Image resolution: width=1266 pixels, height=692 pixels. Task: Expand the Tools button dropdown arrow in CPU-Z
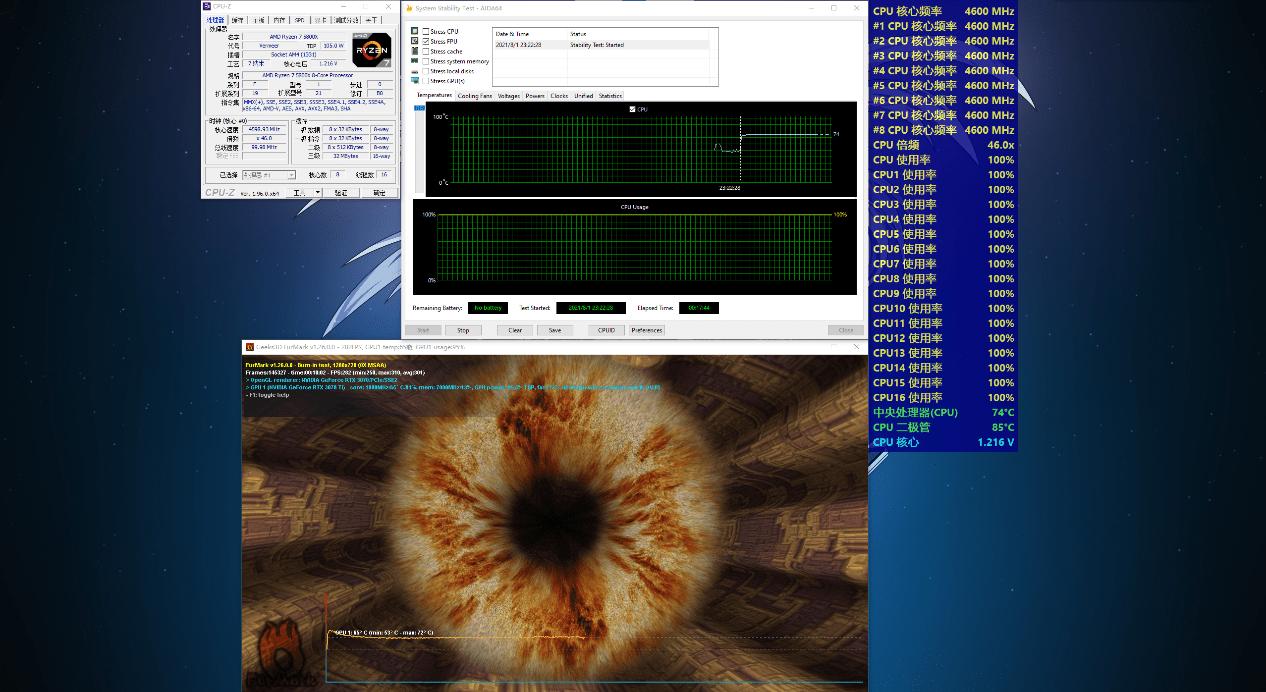pos(318,193)
